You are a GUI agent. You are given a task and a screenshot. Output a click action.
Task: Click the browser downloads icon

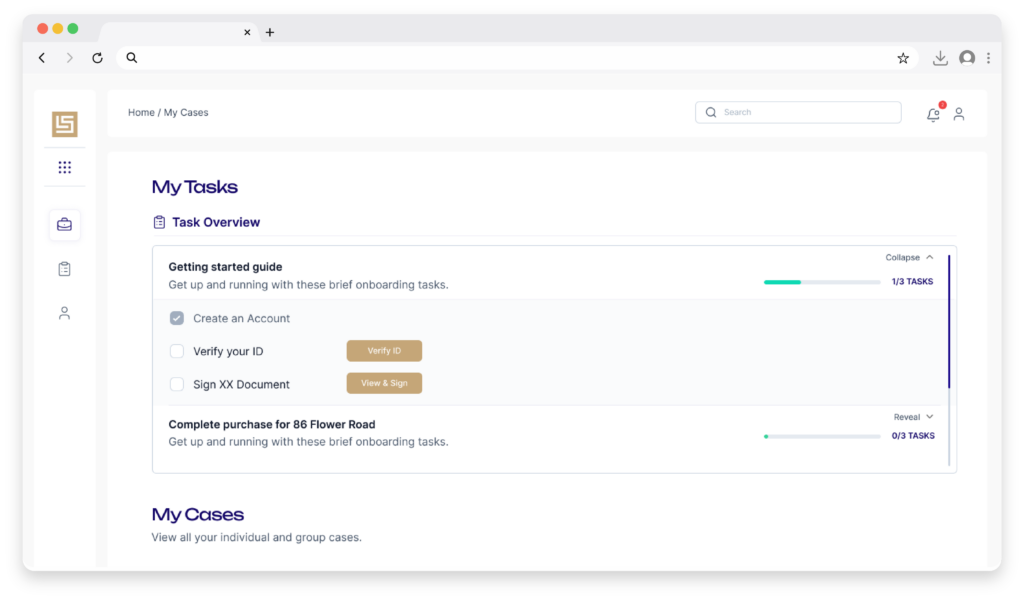940,58
